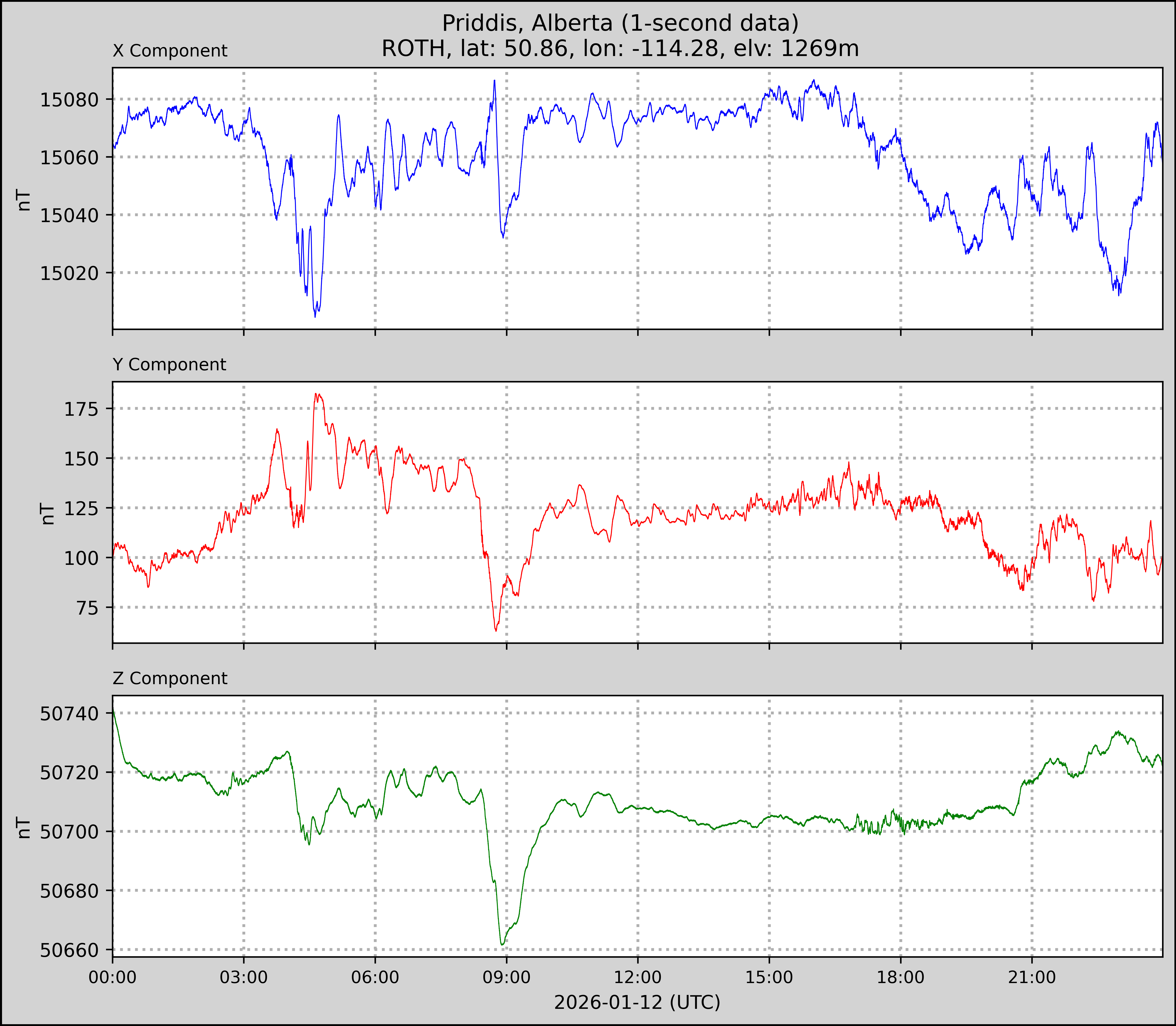The width and height of the screenshot is (1176, 1026).
Task: Click the 'X Component' subplot label
Action: pos(170,51)
